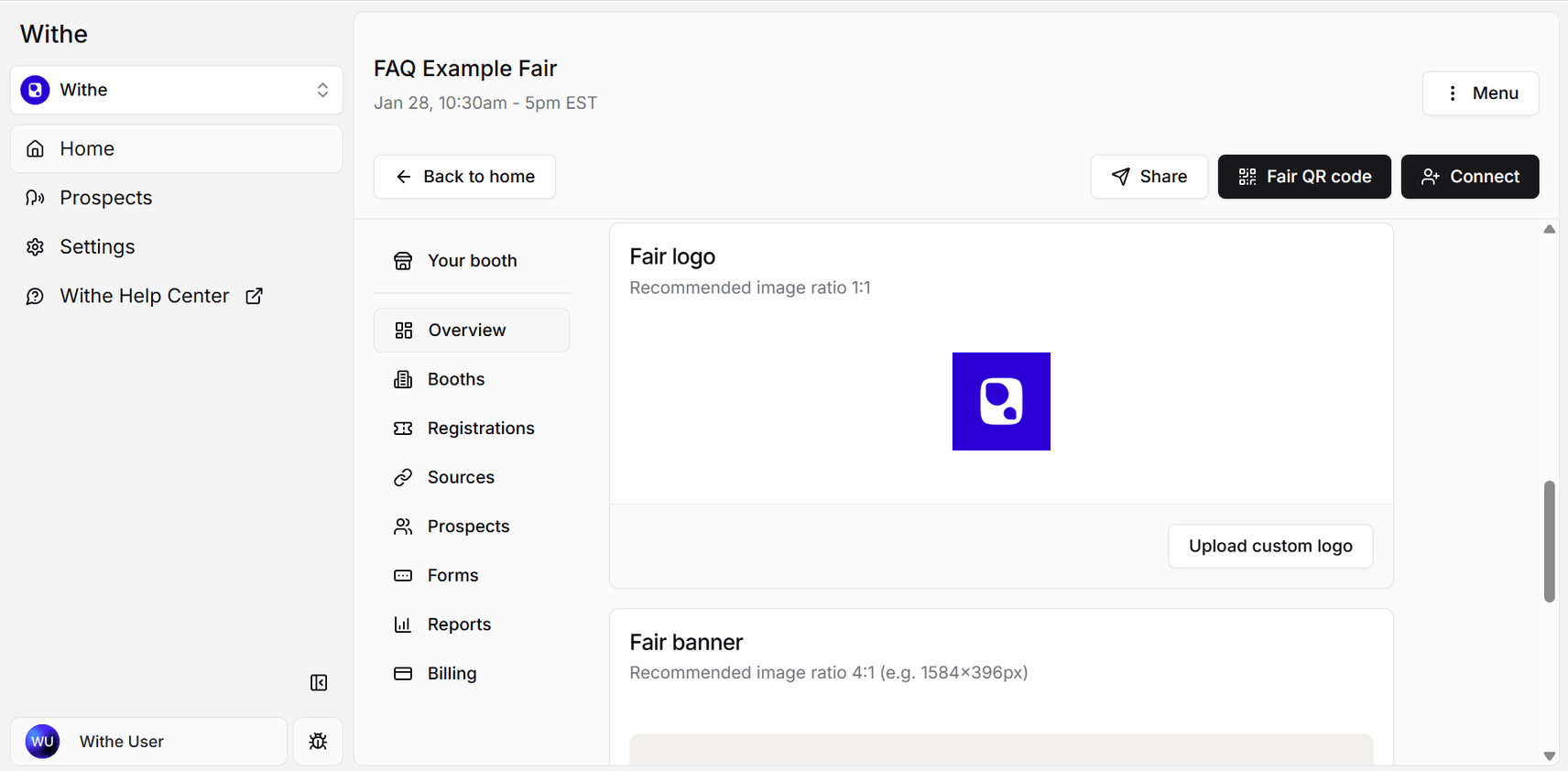Select the Overview tab

click(x=472, y=331)
